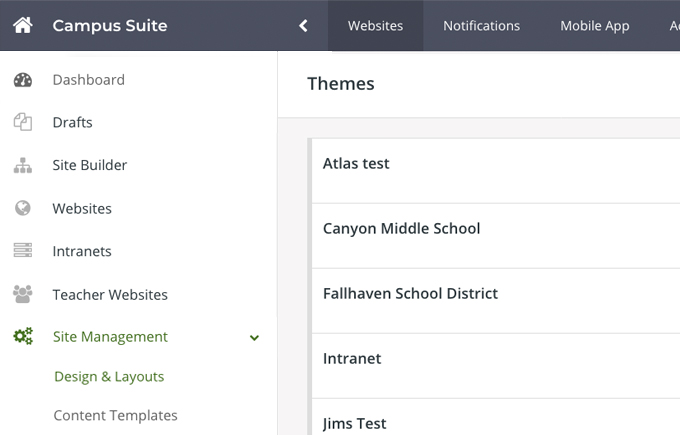Click the Websites globe icon

coord(23,209)
